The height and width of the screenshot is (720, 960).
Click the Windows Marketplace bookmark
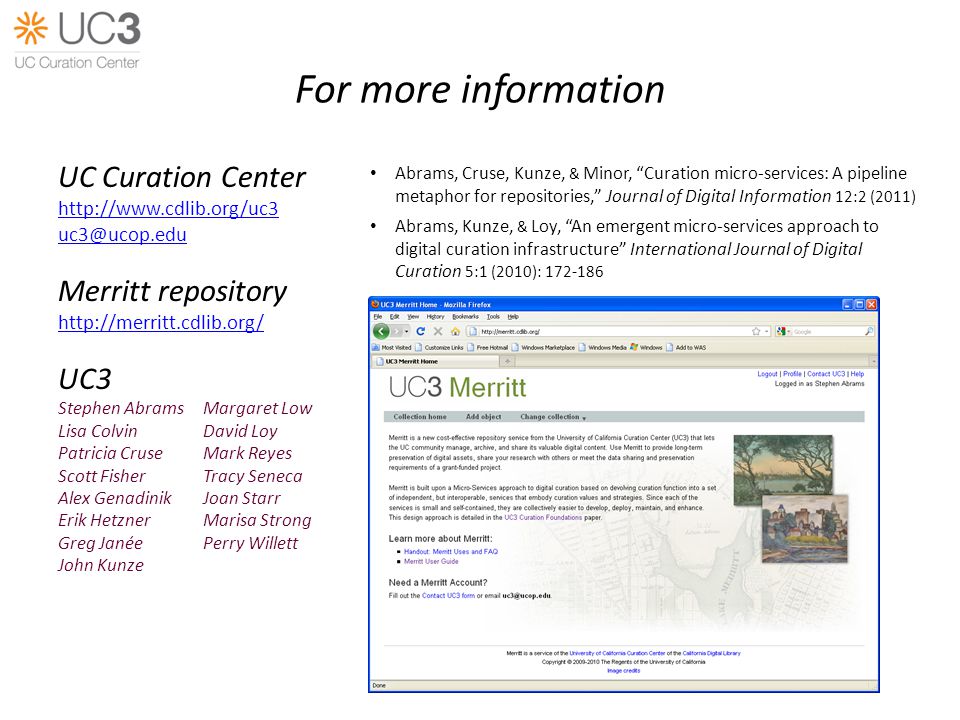pyautogui.click(x=543, y=347)
